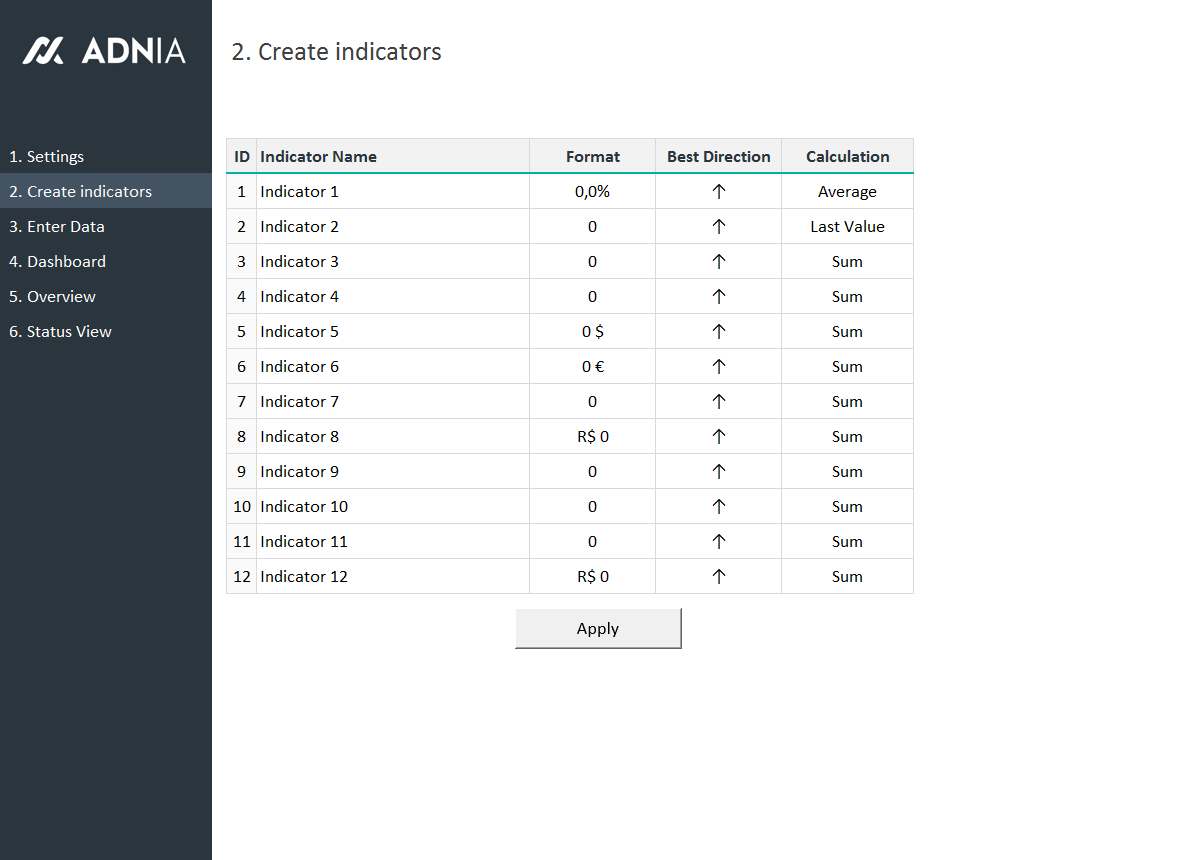
Task: Go to 1. Settings in sidebar
Action: click(47, 157)
